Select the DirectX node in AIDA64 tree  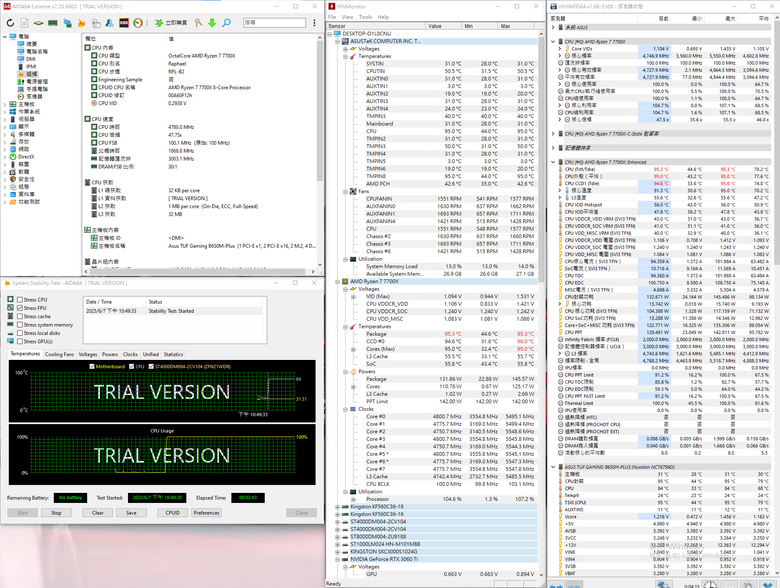(x=26, y=157)
